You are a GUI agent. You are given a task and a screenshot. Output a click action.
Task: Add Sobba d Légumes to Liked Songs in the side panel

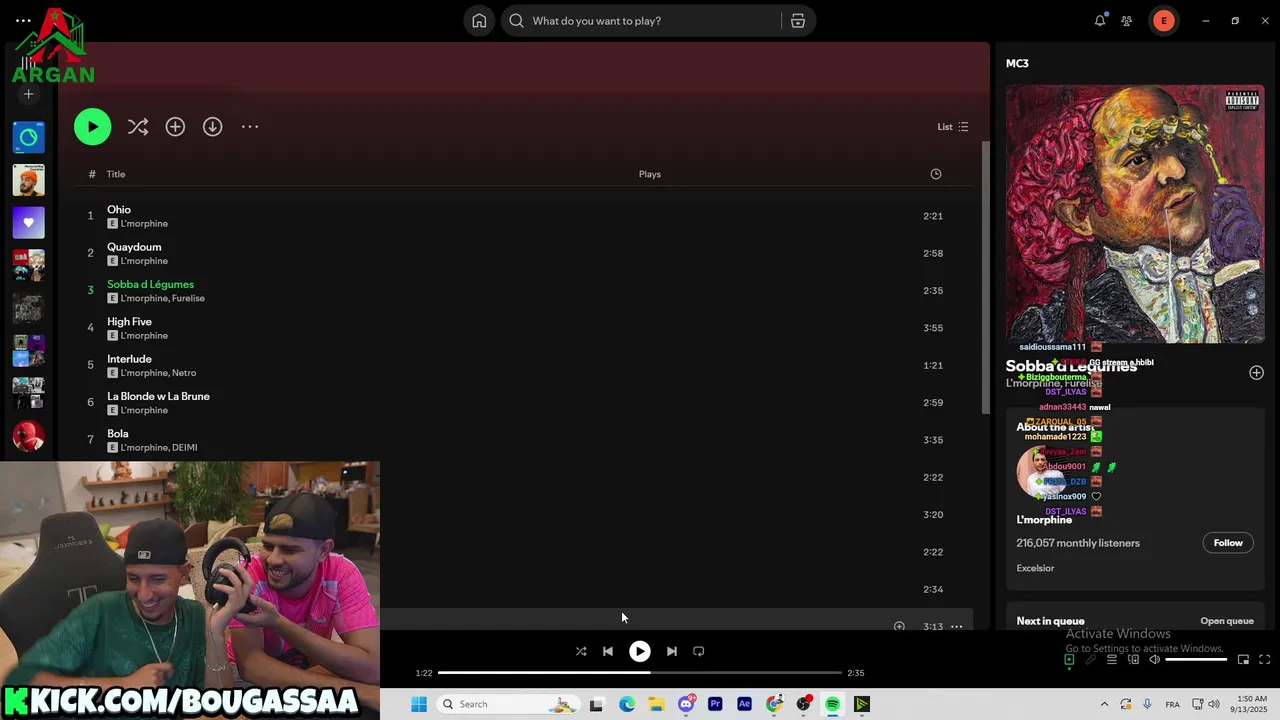1256,372
